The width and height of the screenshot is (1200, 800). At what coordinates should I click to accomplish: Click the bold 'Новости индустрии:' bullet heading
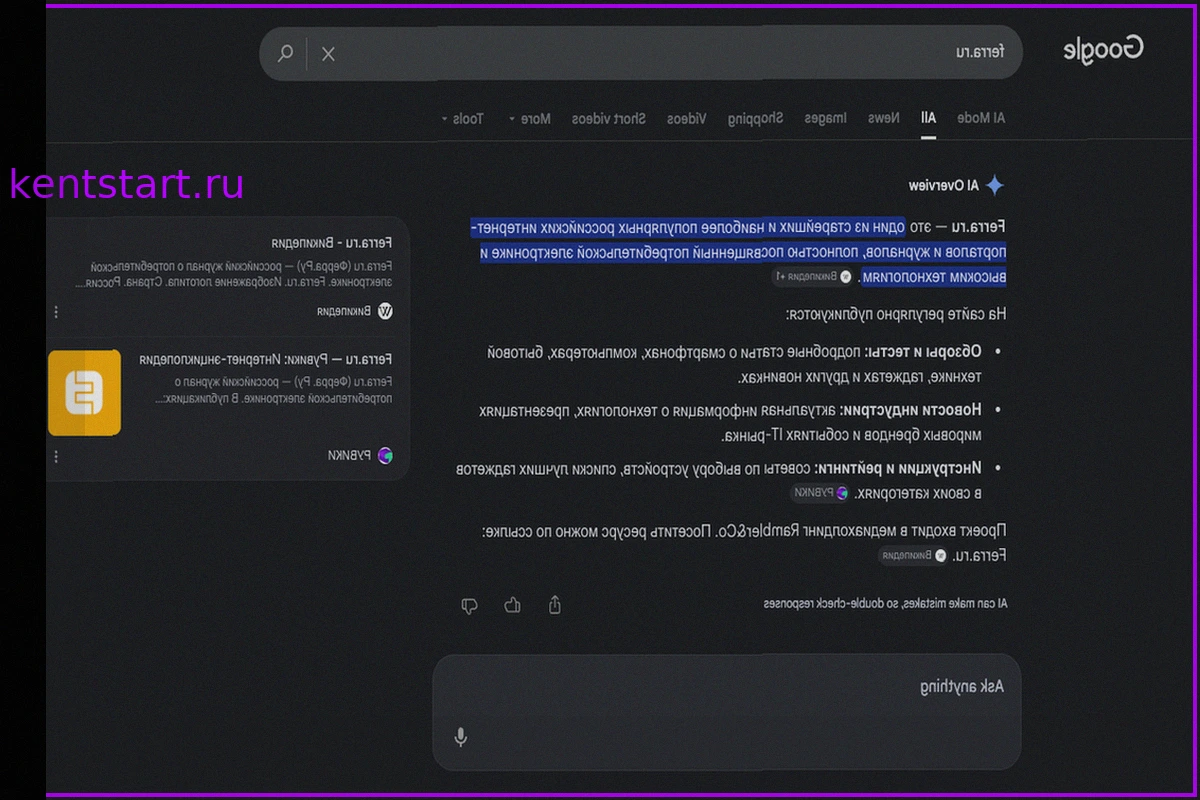[x=911, y=410]
